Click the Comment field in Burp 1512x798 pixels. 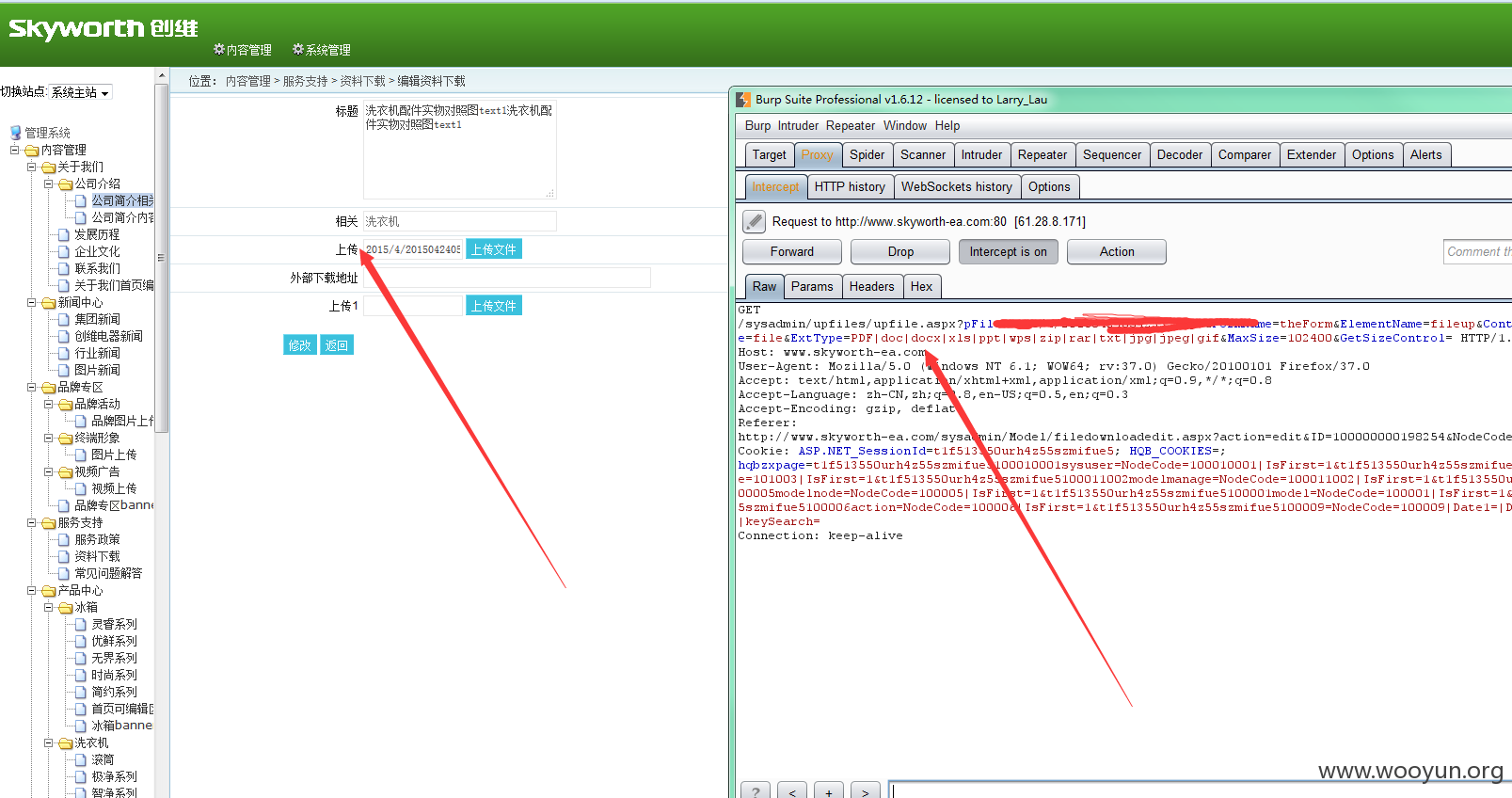pyautogui.click(x=1477, y=251)
